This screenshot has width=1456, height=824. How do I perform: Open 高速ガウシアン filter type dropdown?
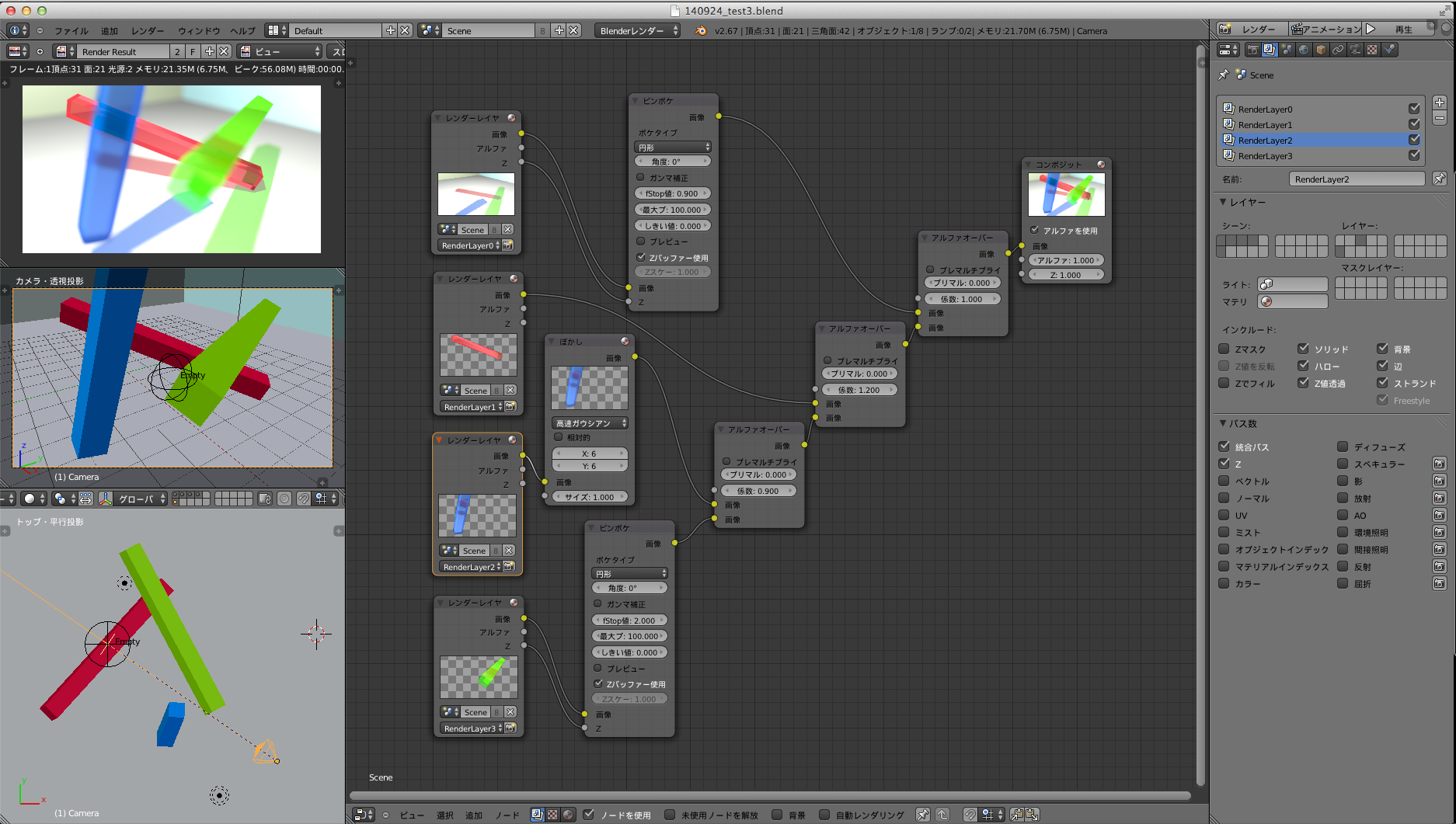click(x=590, y=423)
